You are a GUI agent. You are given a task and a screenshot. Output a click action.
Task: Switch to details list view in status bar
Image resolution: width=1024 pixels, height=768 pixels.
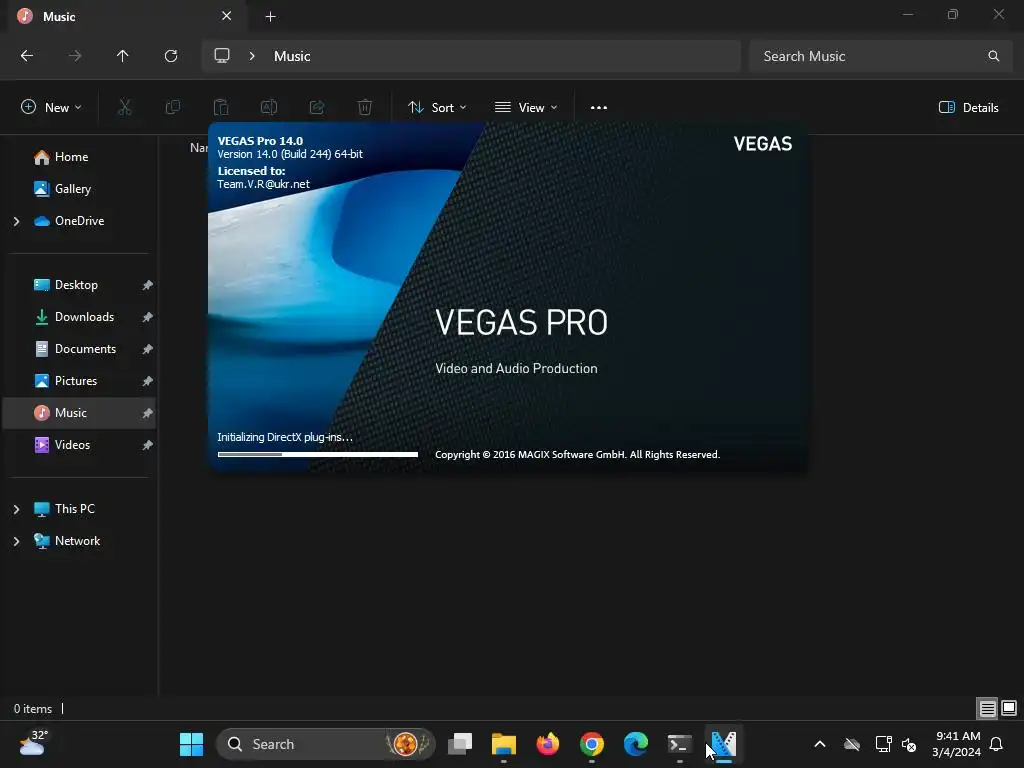click(x=987, y=708)
